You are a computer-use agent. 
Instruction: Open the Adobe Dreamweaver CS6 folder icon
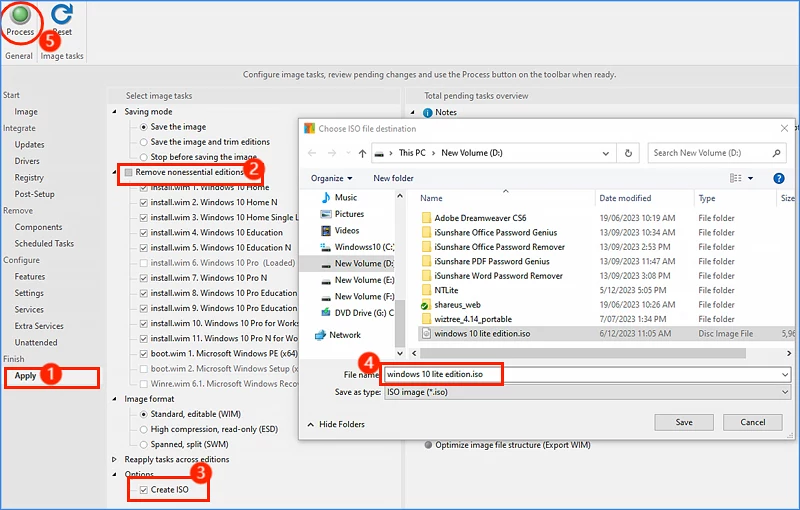[427, 218]
